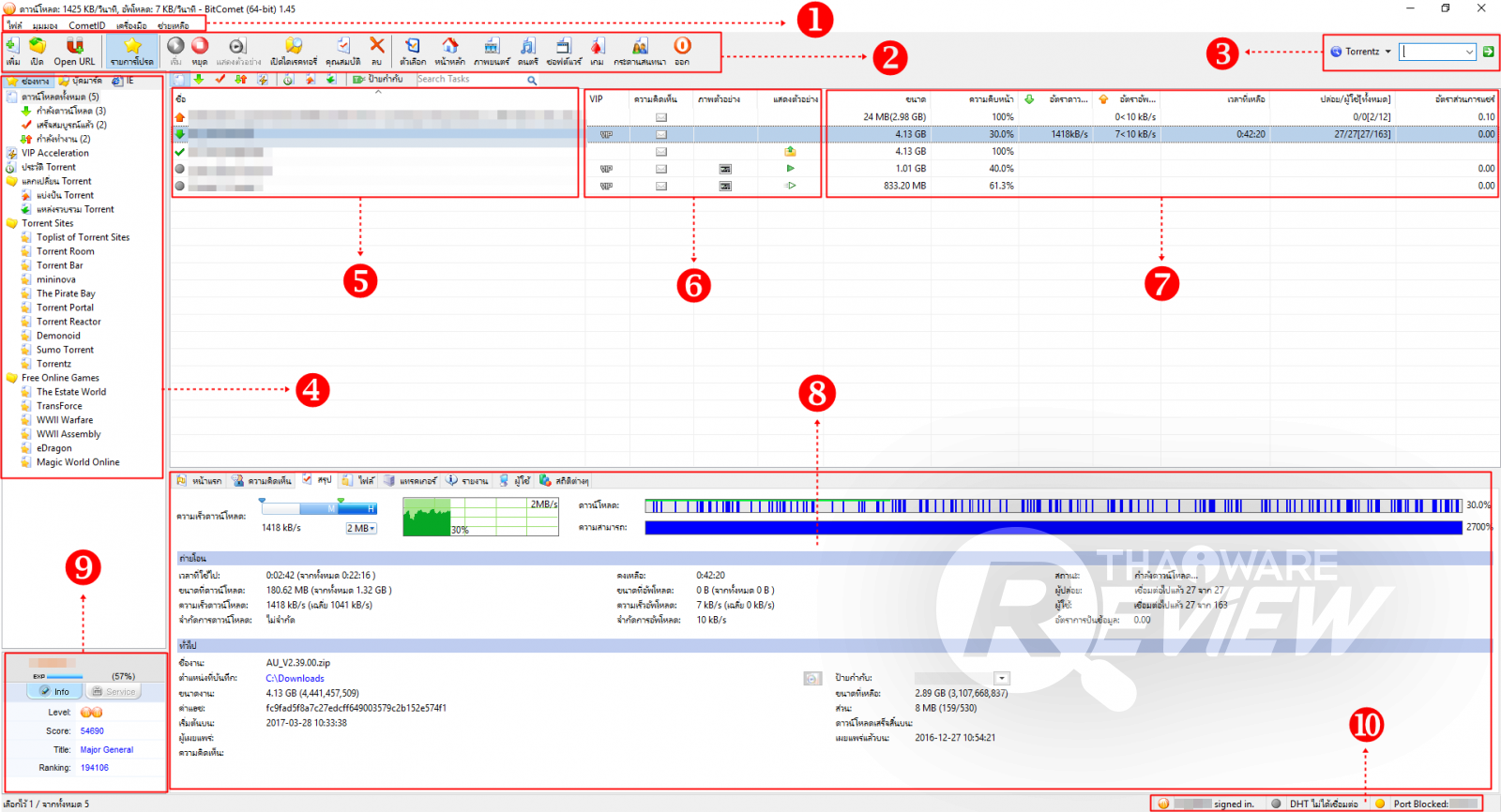The height and width of the screenshot is (812, 1501).
Task: Open the ไฟล์ menu in the menu bar
Action: [15, 25]
